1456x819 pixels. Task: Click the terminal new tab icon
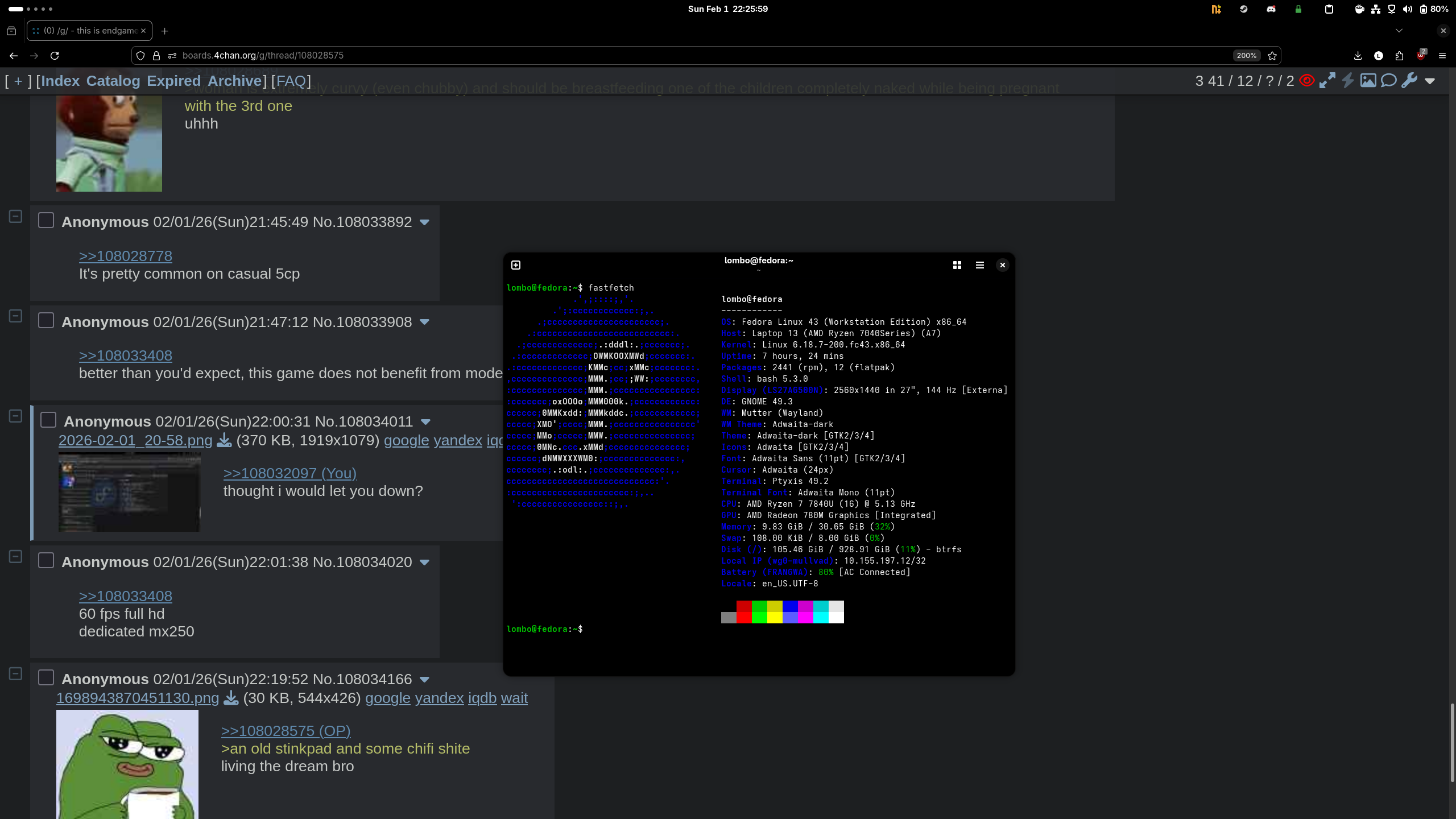click(516, 265)
